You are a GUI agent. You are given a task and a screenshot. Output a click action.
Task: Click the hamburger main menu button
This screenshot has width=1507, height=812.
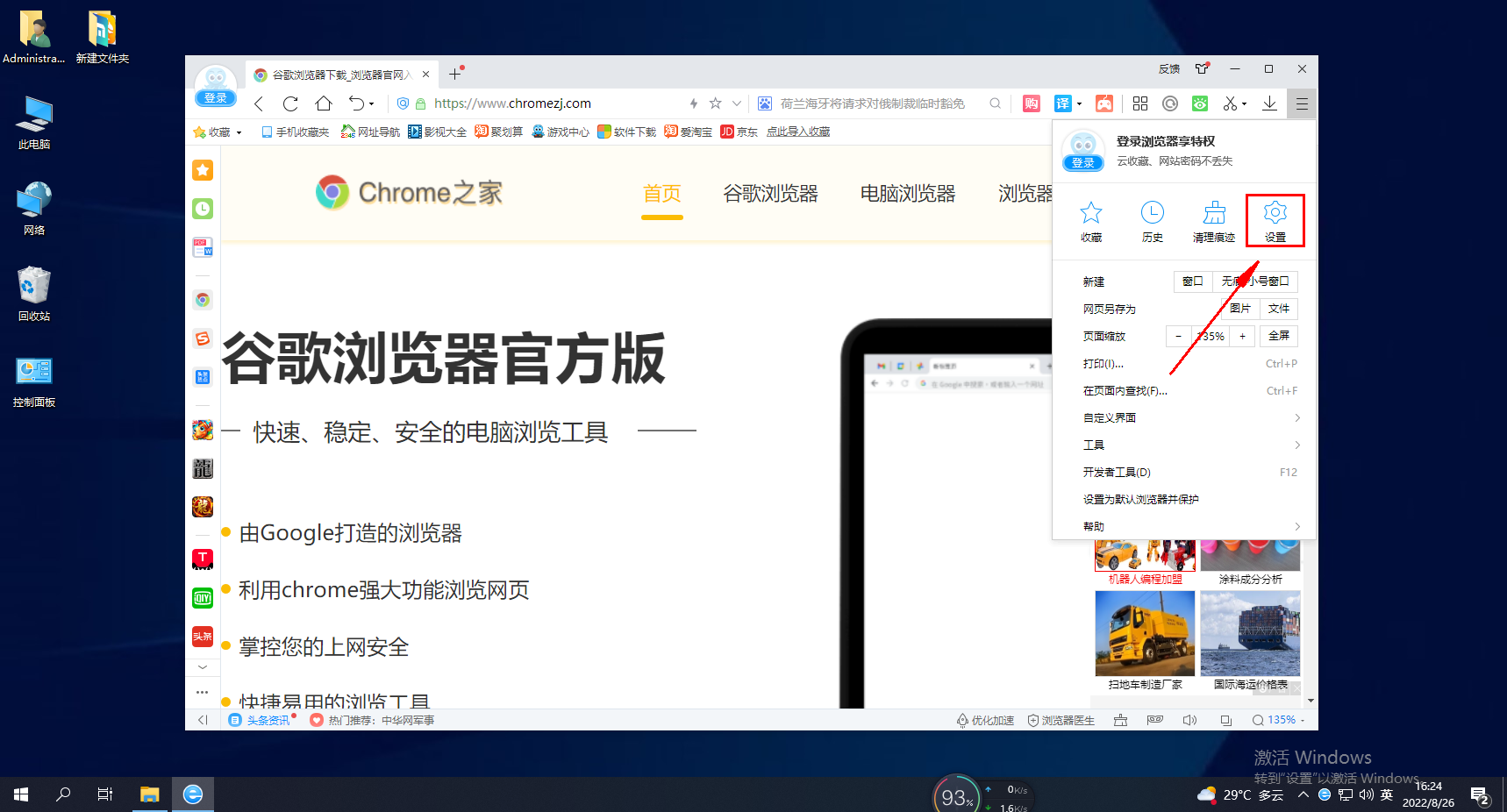[x=1302, y=103]
